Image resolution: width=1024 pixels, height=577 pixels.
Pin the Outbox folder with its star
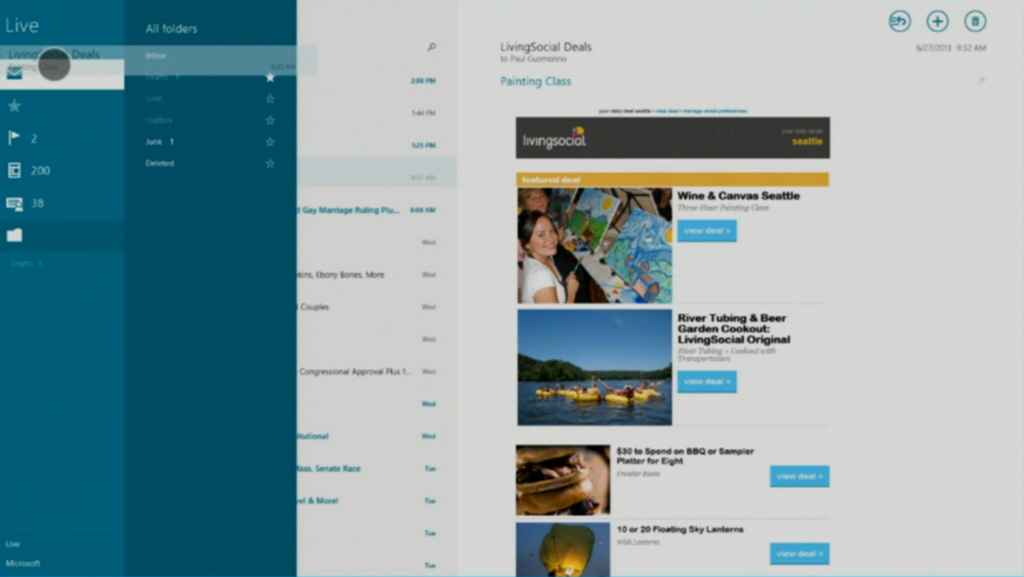point(270,120)
